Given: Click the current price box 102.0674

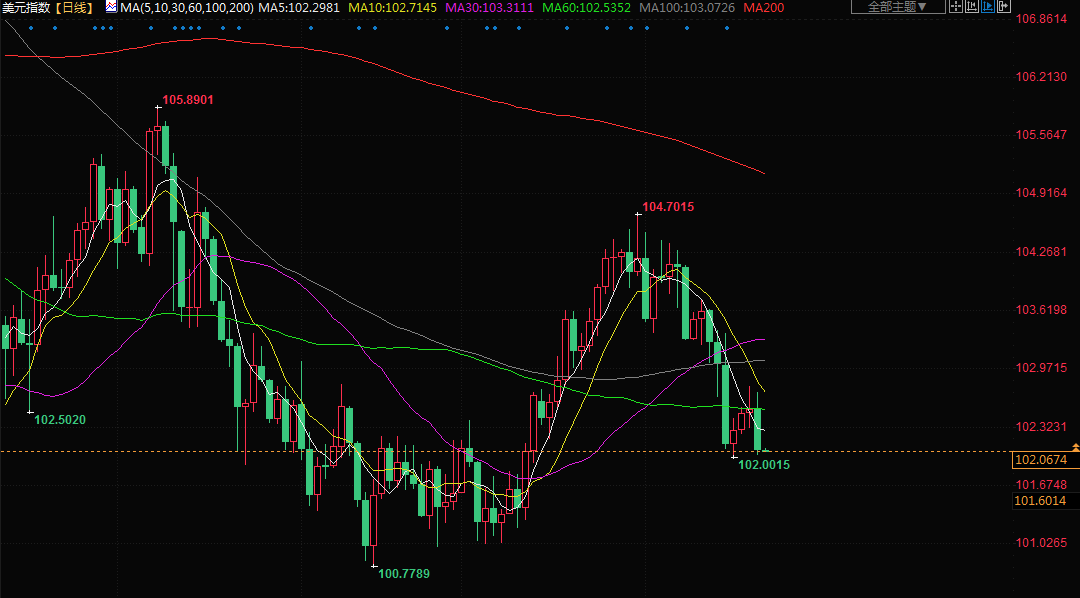Looking at the screenshot, I should (x=1040, y=460).
